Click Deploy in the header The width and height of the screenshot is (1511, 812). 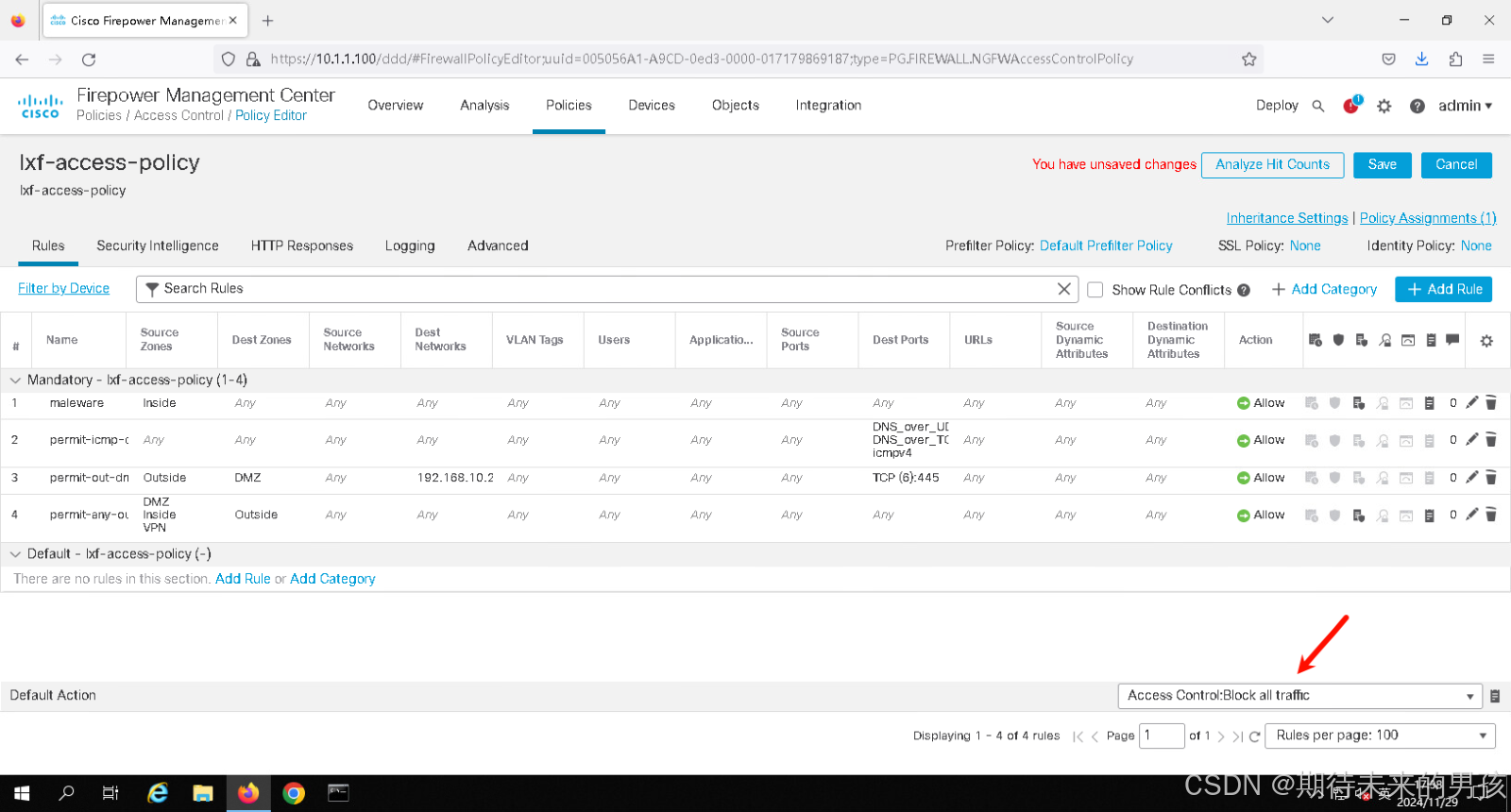[1277, 106]
